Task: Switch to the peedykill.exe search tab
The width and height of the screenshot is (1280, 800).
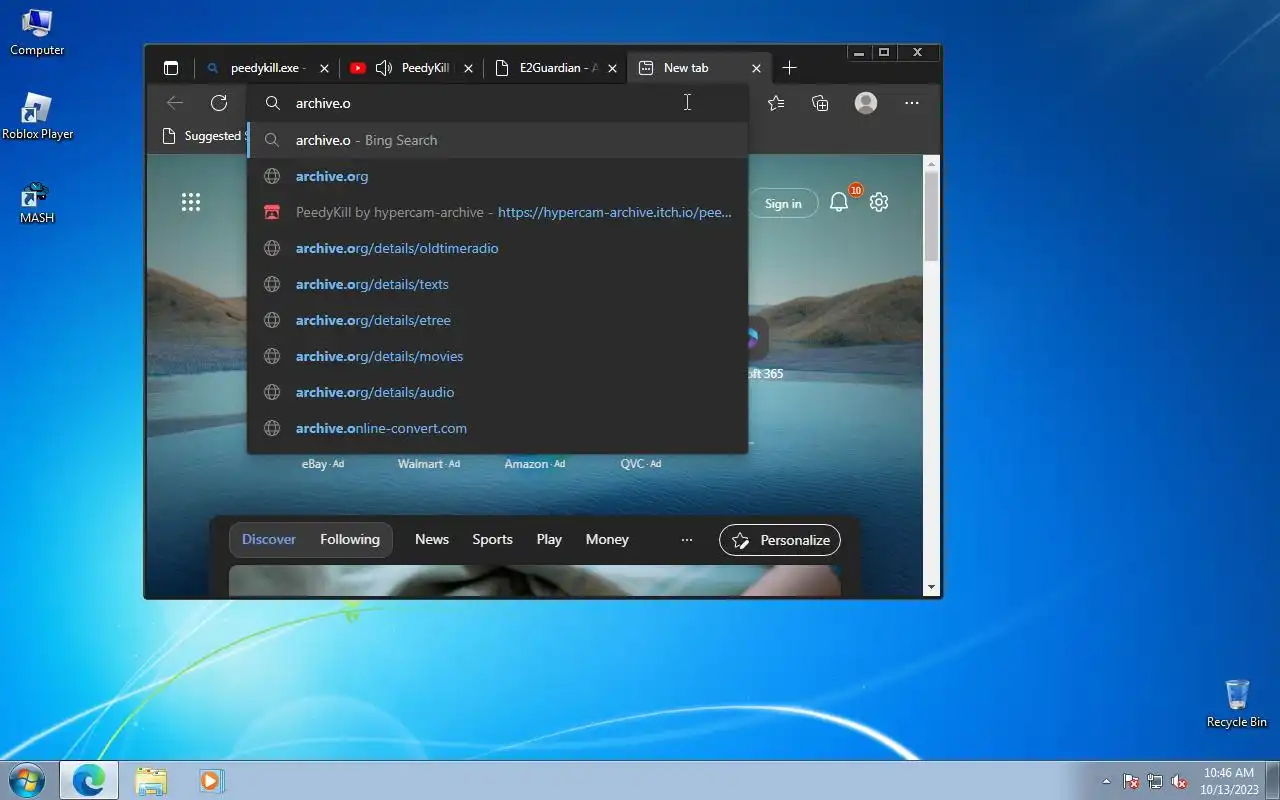Action: point(265,68)
